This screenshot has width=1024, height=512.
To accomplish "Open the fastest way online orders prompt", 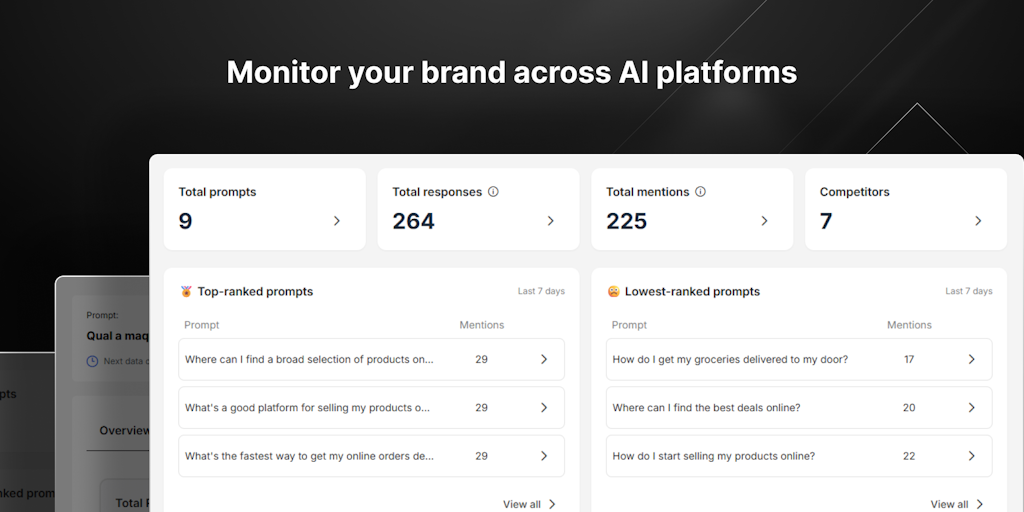I will (309, 456).
